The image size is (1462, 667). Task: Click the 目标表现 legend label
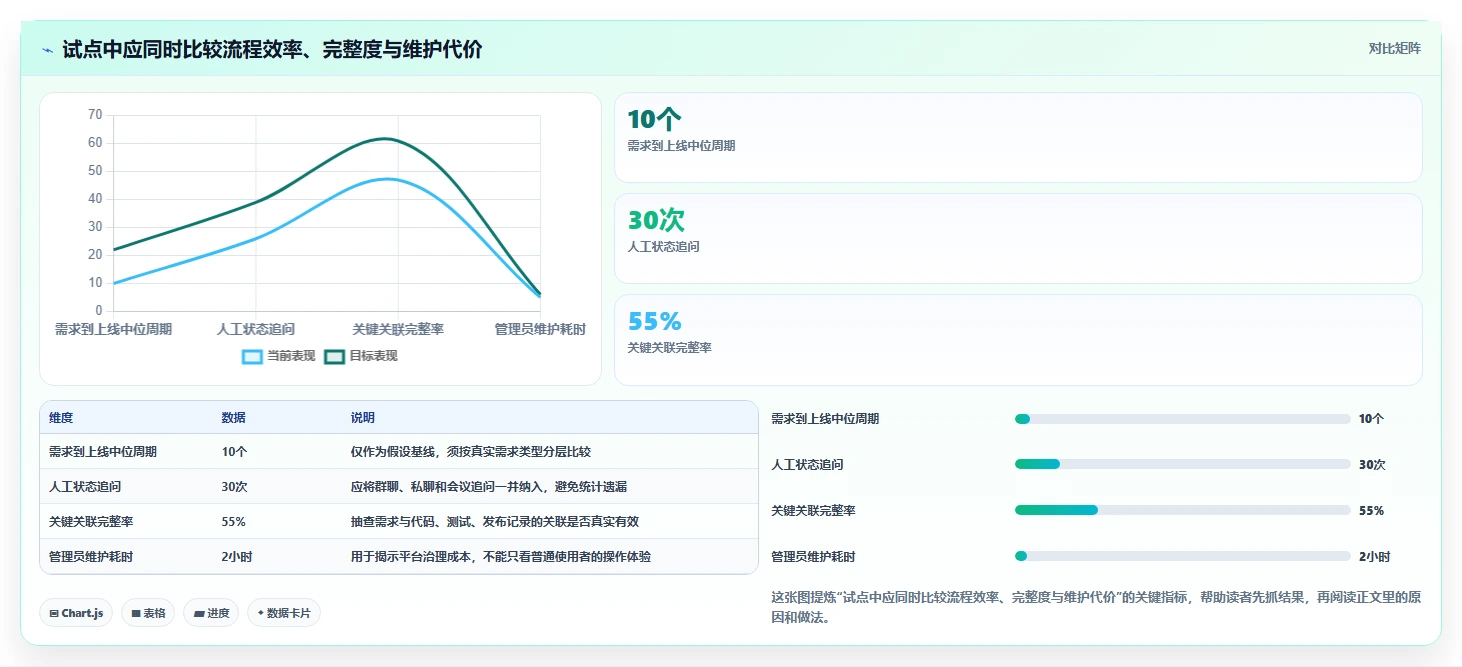pyautogui.click(x=373, y=356)
